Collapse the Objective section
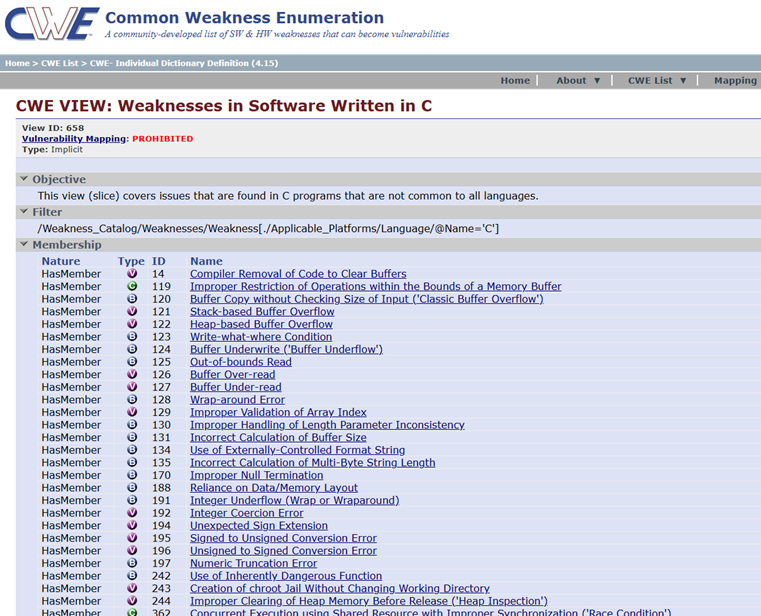761x616 pixels. [24, 179]
